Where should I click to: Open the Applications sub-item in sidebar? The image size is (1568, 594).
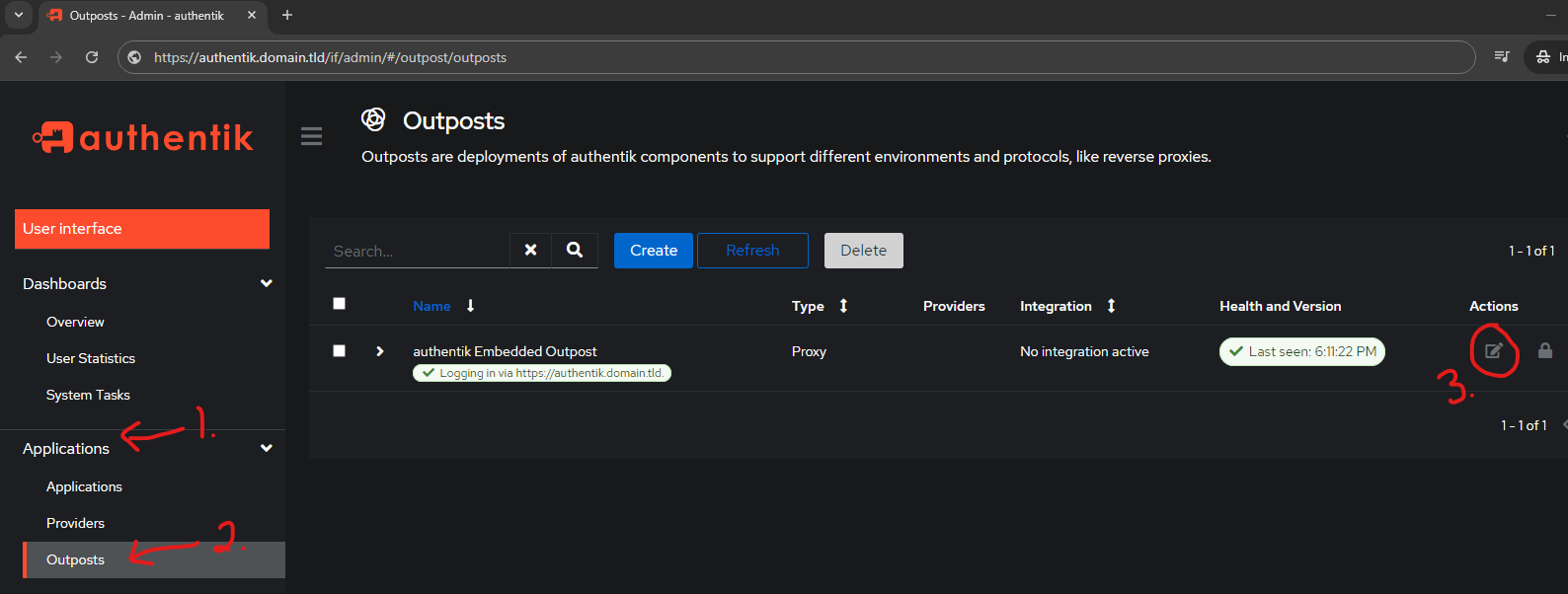(x=84, y=486)
